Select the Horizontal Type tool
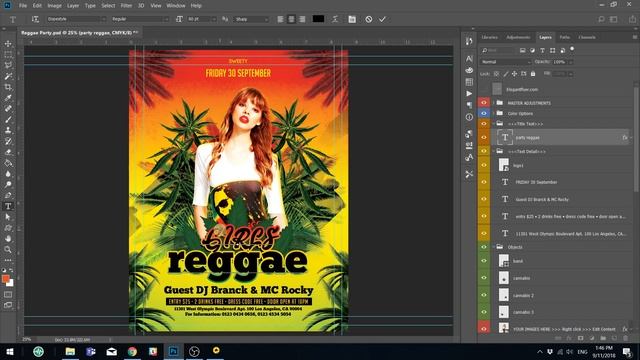The height and width of the screenshot is (360, 640). point(8,206)
